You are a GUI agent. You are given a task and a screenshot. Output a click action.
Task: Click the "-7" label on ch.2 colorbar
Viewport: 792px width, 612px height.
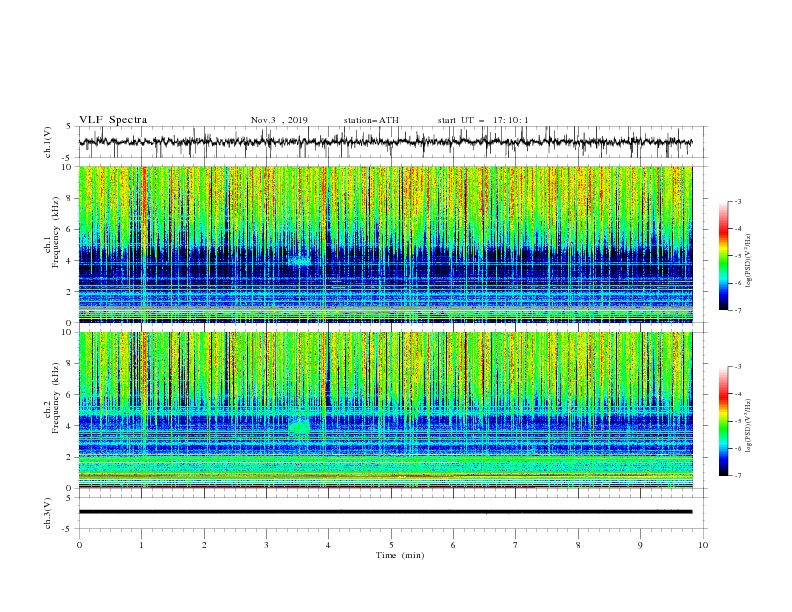(x=738, y=475)
